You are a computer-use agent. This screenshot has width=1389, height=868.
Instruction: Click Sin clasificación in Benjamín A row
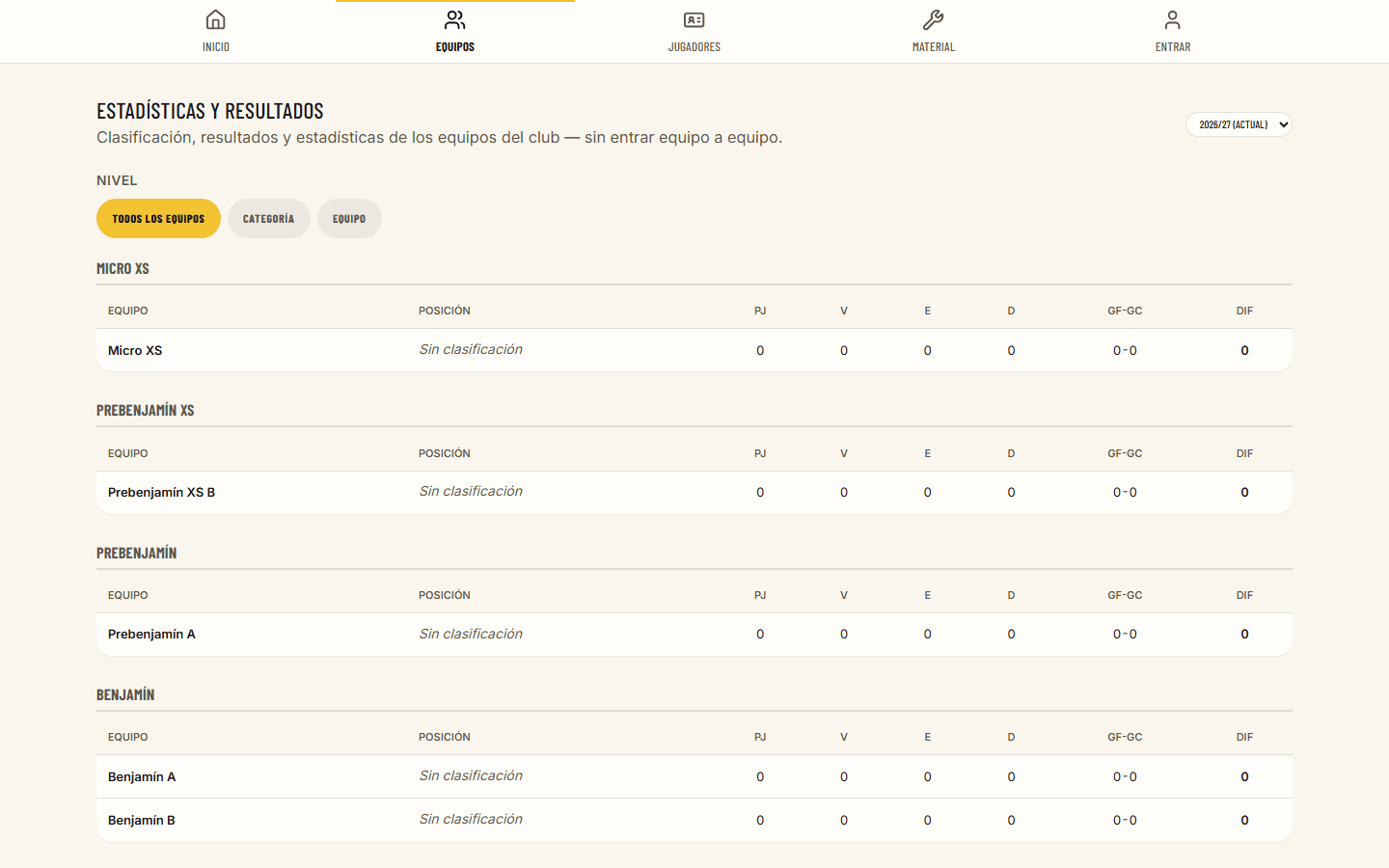[471, 775]
